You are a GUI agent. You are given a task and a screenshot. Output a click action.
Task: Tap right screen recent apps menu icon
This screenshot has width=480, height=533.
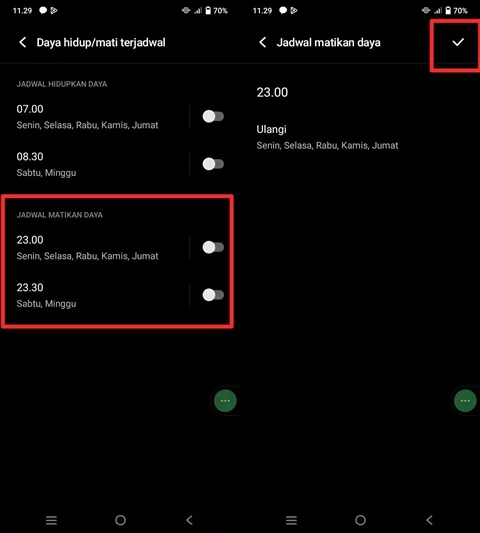(292, 520)
